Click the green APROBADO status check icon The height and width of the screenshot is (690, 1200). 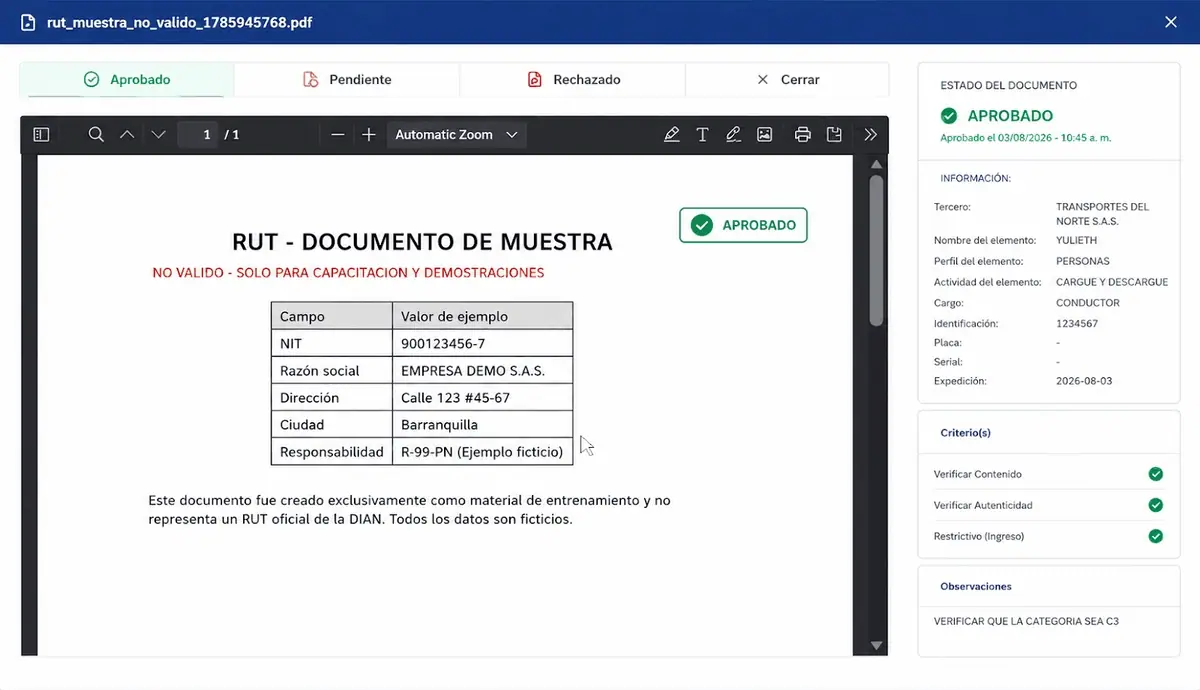click(x=949, y=116)
